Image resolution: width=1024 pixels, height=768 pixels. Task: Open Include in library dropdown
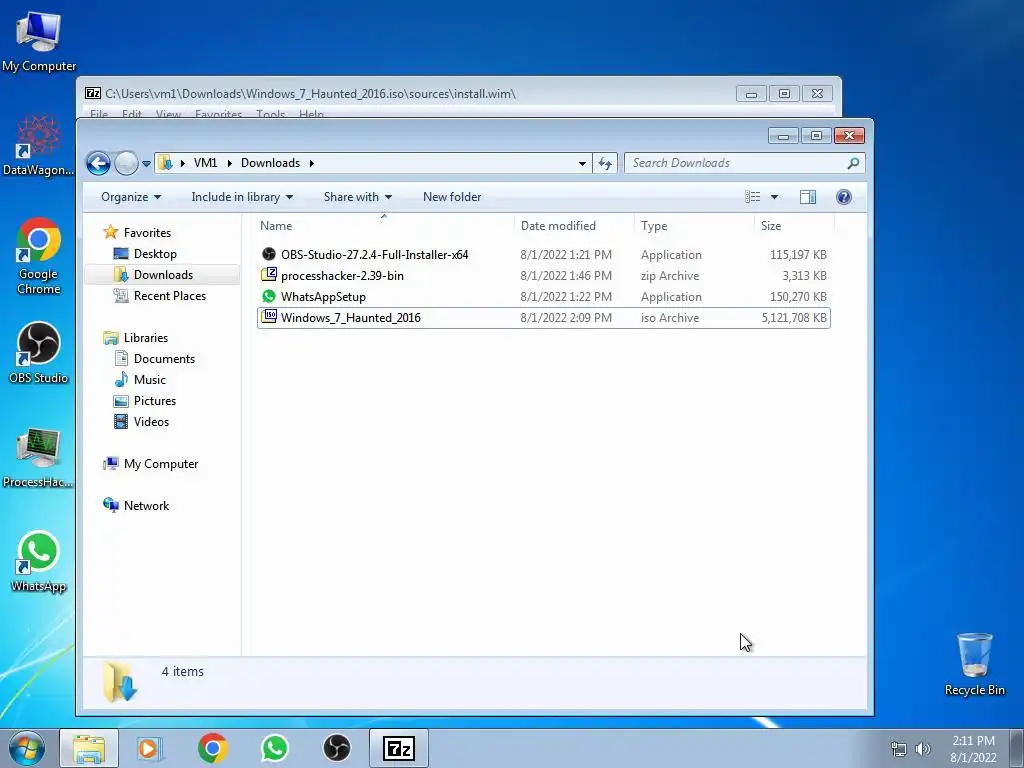(242, 197)
